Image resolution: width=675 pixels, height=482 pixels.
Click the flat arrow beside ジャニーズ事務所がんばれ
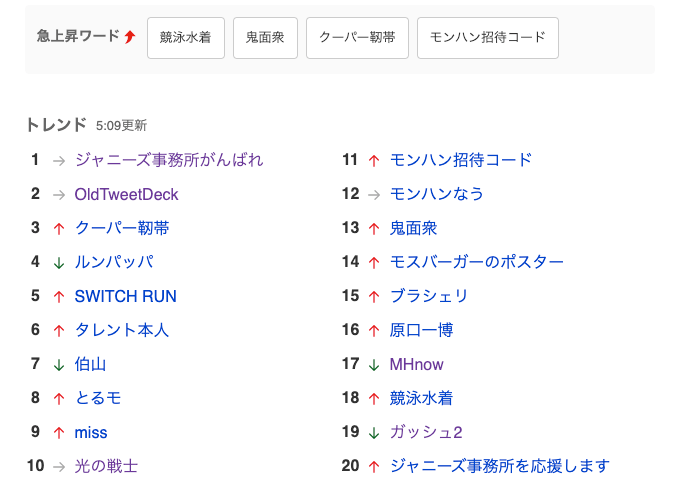[59, 161]
